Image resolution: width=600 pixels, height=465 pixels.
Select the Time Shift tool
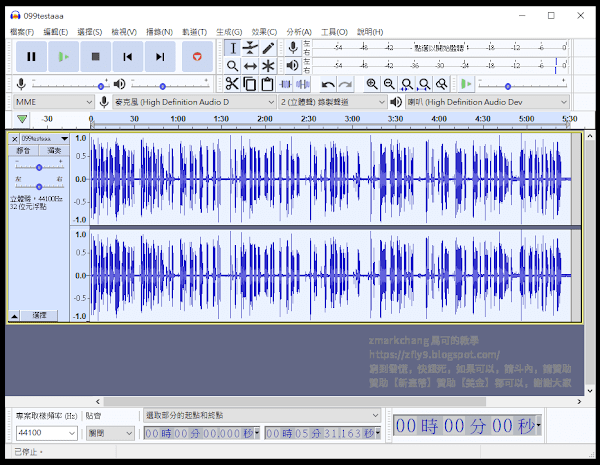(x=250, y=66)
